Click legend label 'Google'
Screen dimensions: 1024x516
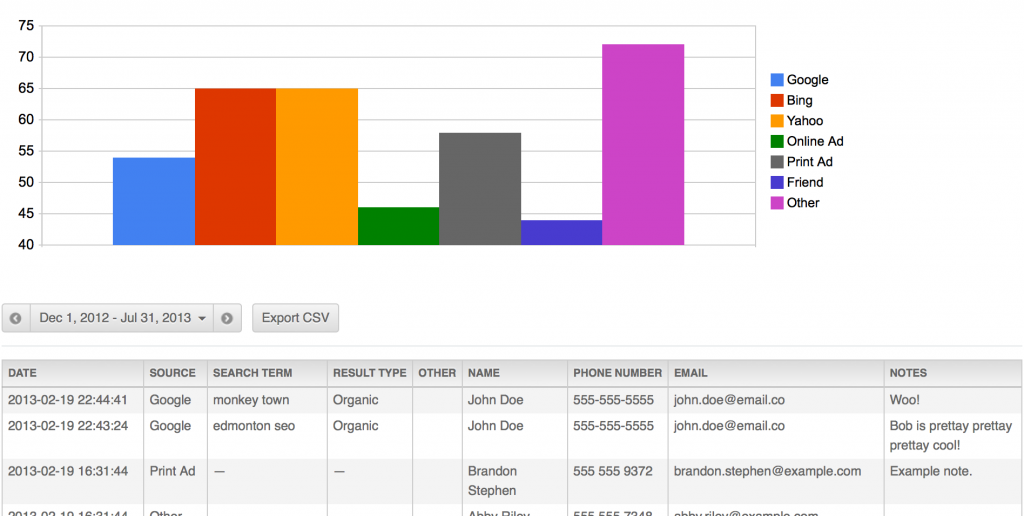click(x=807, y=80)
